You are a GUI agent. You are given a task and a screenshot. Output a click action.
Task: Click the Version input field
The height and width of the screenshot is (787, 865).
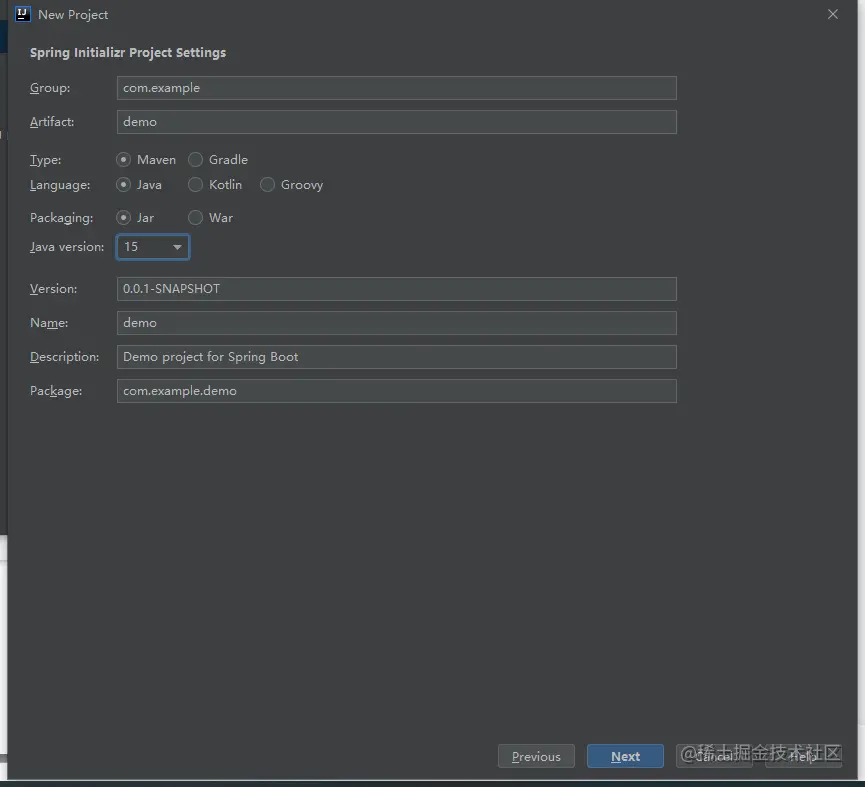[x=397, y=289]
